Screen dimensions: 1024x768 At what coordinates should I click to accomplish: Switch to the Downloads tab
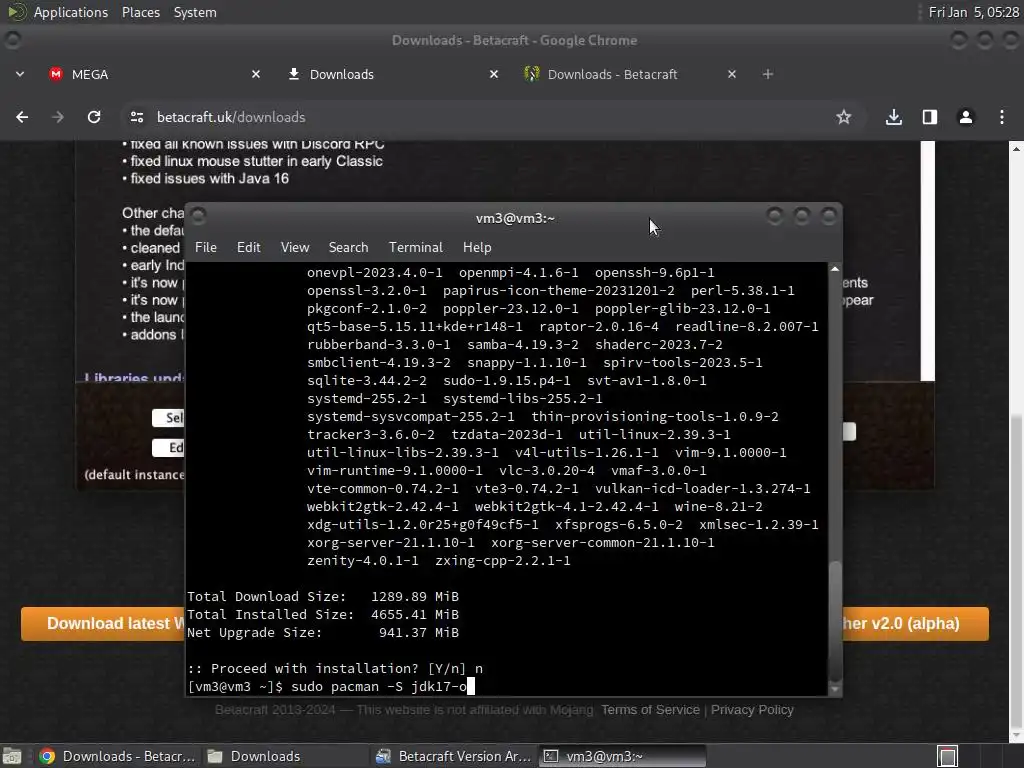point(390,74)
